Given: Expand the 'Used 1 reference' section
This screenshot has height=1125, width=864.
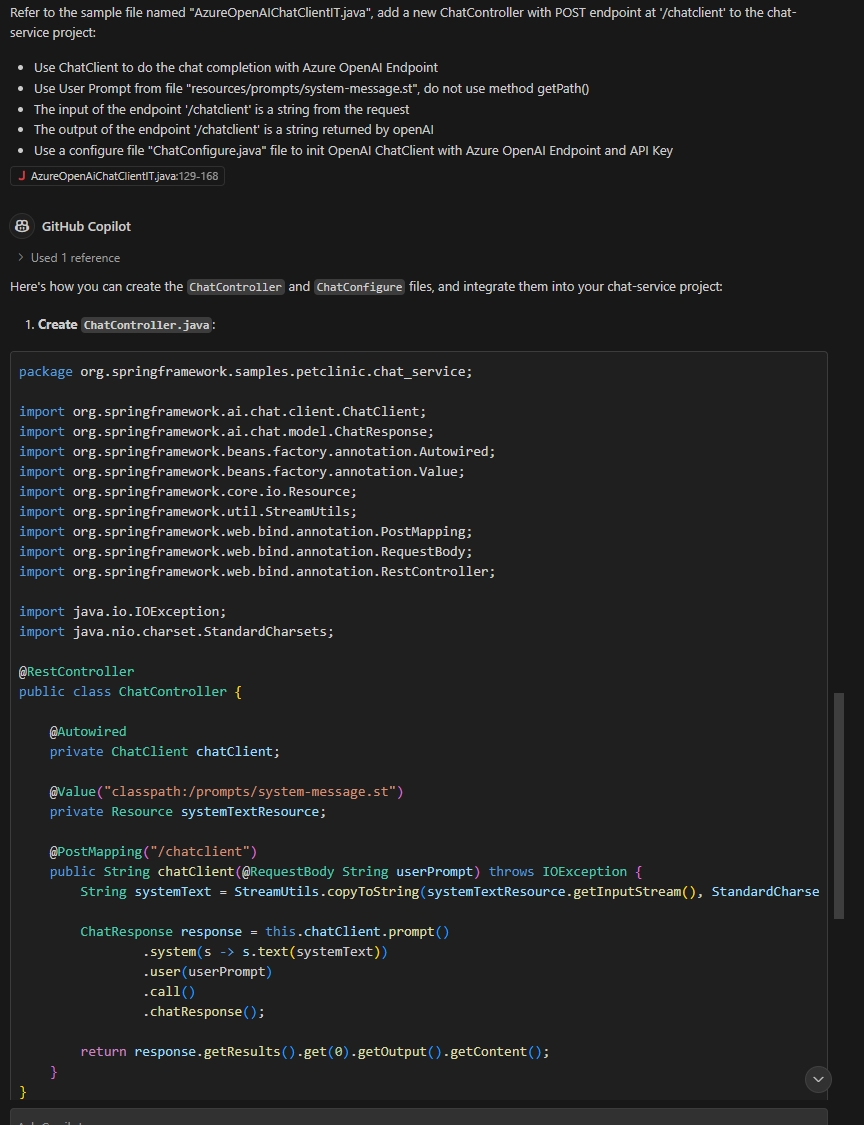Looking at the screenshot, I should coord(69,258).
